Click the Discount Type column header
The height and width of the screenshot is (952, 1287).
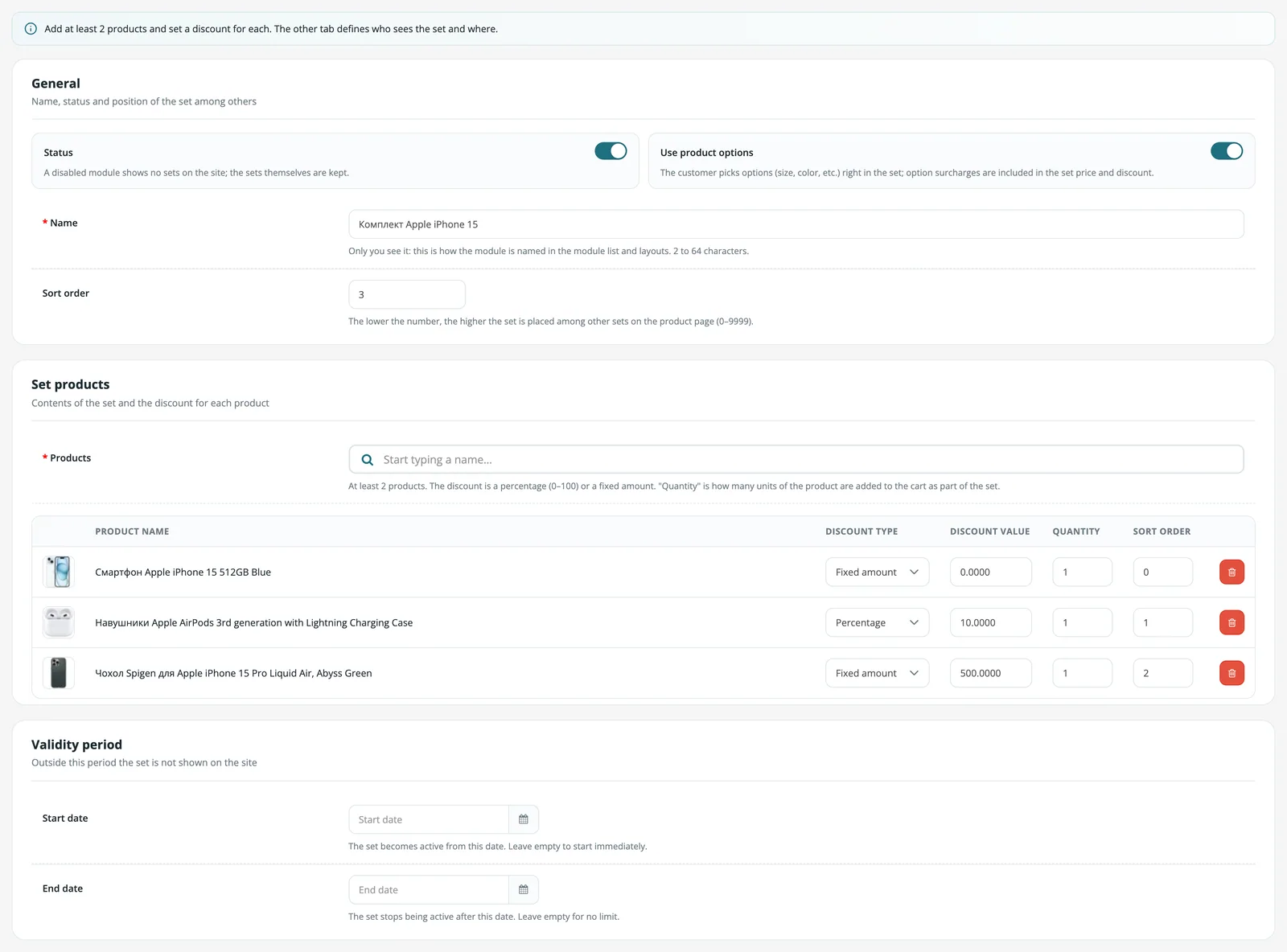coord(861,531)
